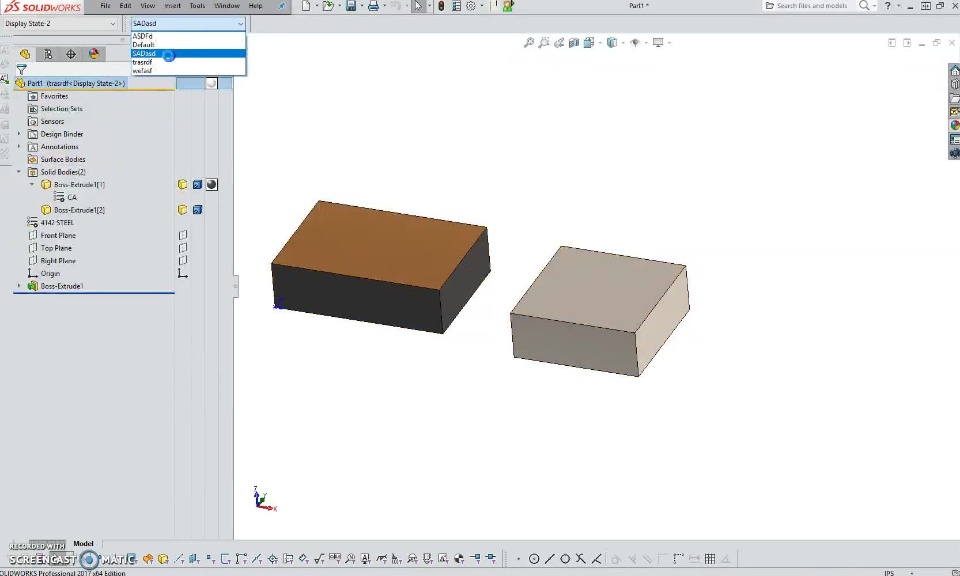The image size is (960, 576).
Task: Toggle visibility of Front Plane
Action: (182, 235)
